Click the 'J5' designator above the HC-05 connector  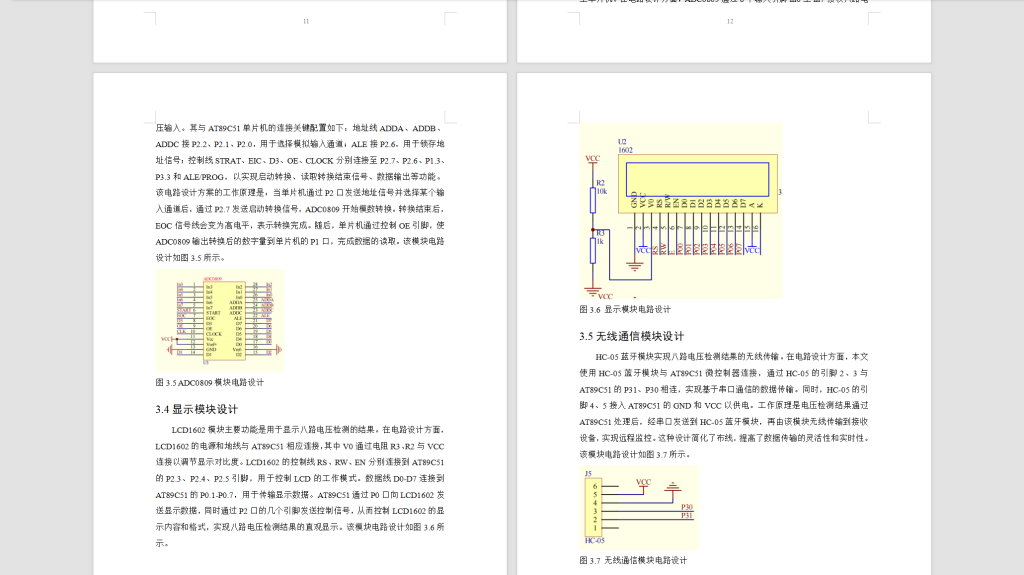tap(588, 473)
